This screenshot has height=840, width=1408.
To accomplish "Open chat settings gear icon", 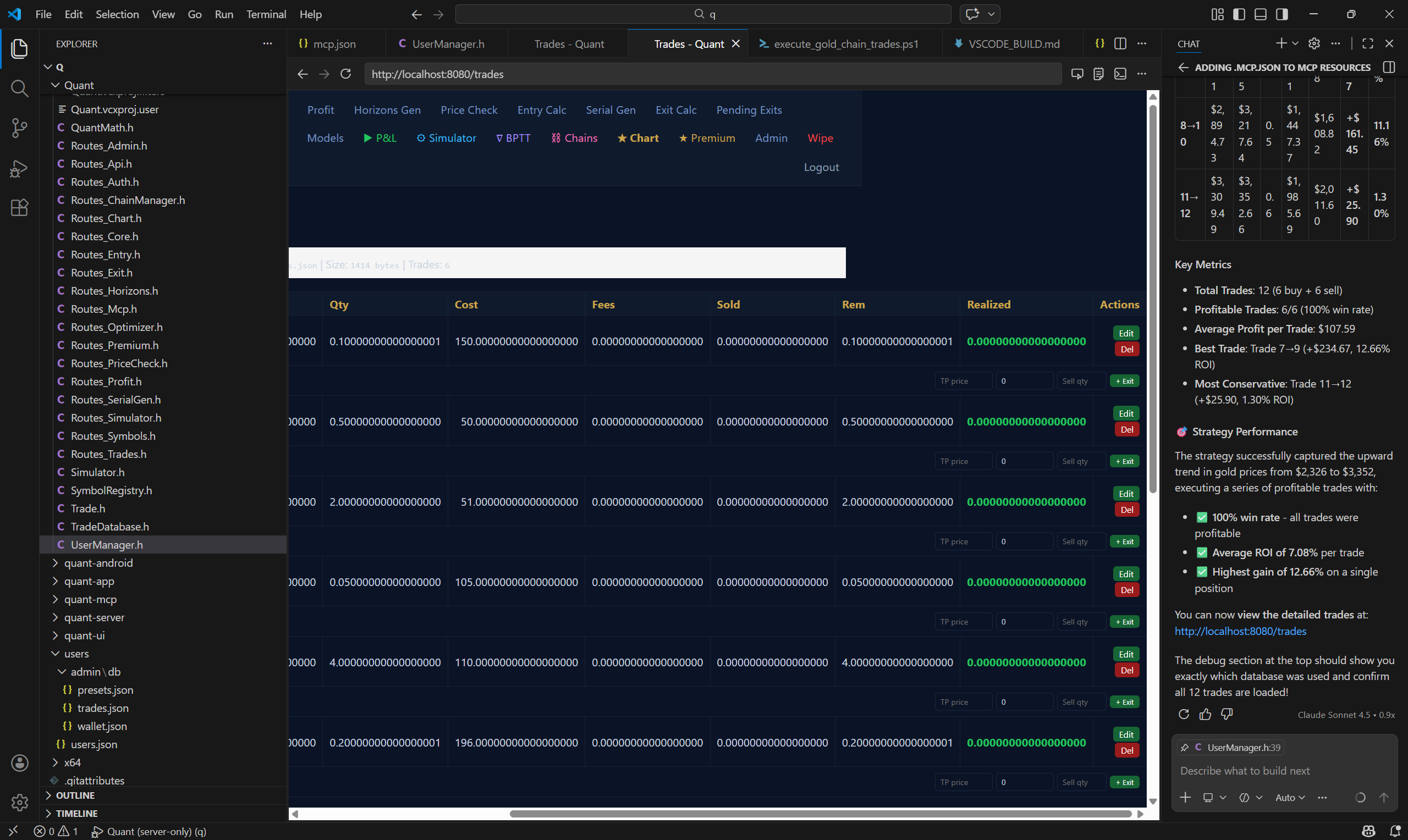I will tap(1314, 43).
